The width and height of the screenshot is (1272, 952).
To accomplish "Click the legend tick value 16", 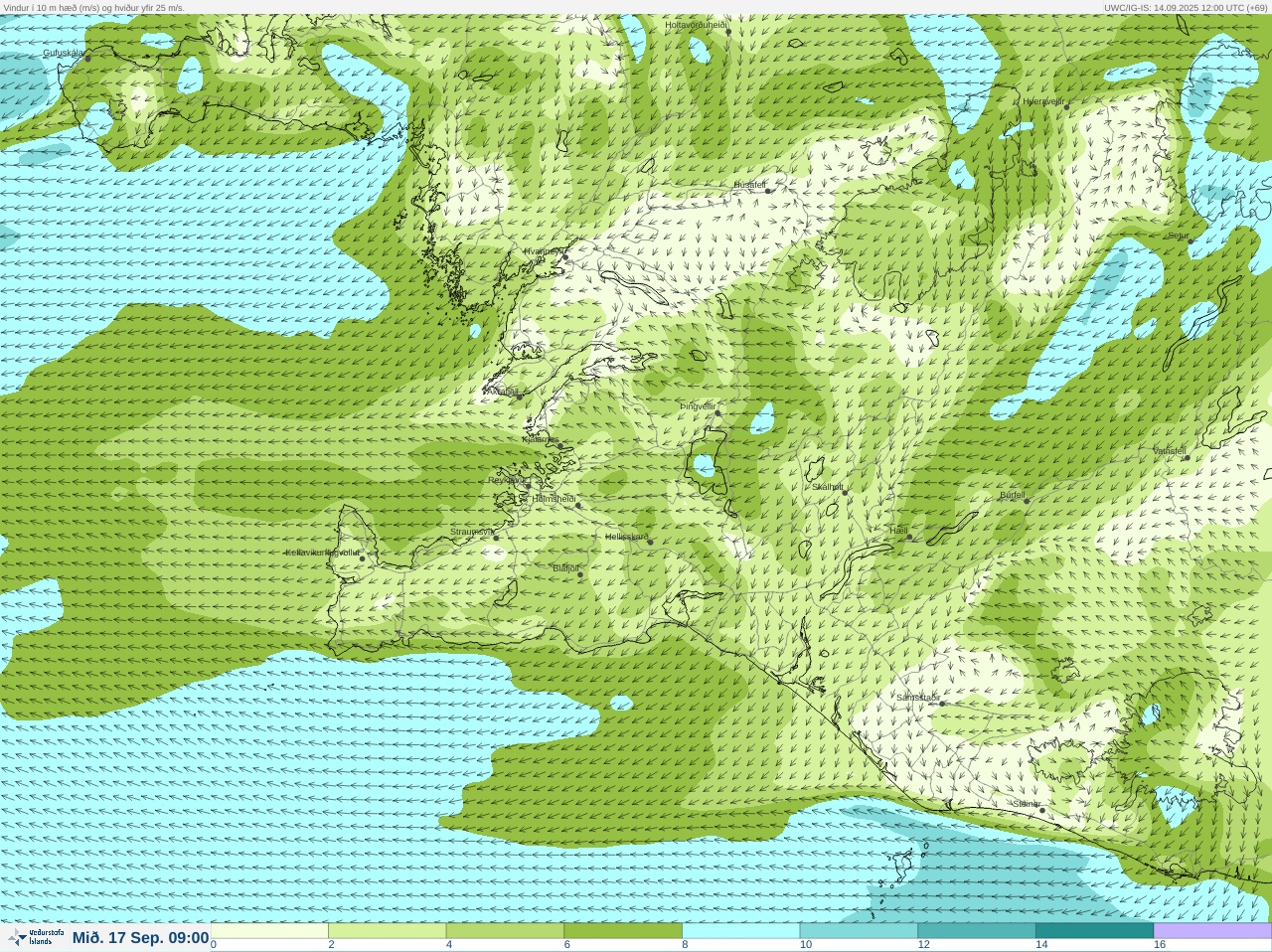I will coord(1160,945).
